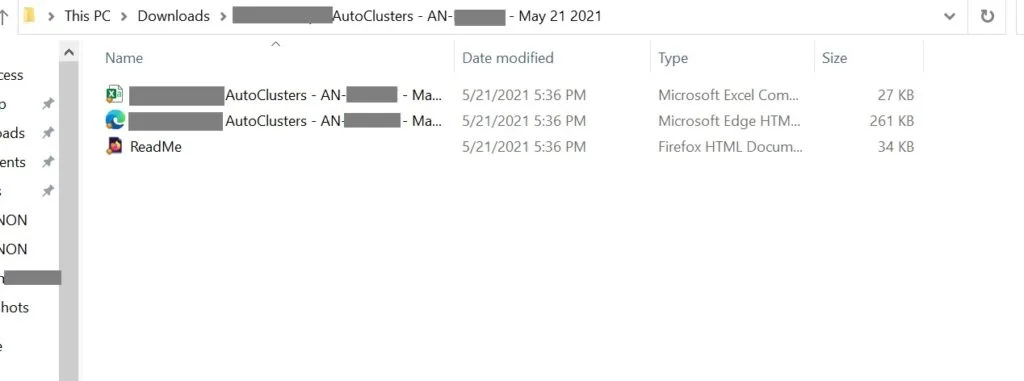Screen dimensions: 1024x381
Task: Click the sidebar scrollbar up arrow
Action: [x=69, y=52]
